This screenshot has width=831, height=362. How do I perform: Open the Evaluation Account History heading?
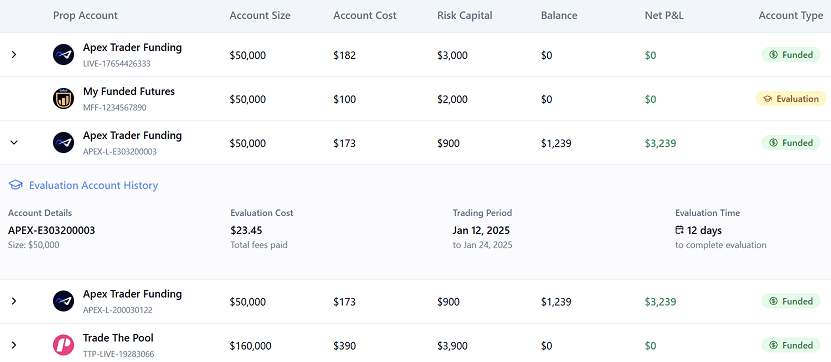pos(93,186)
